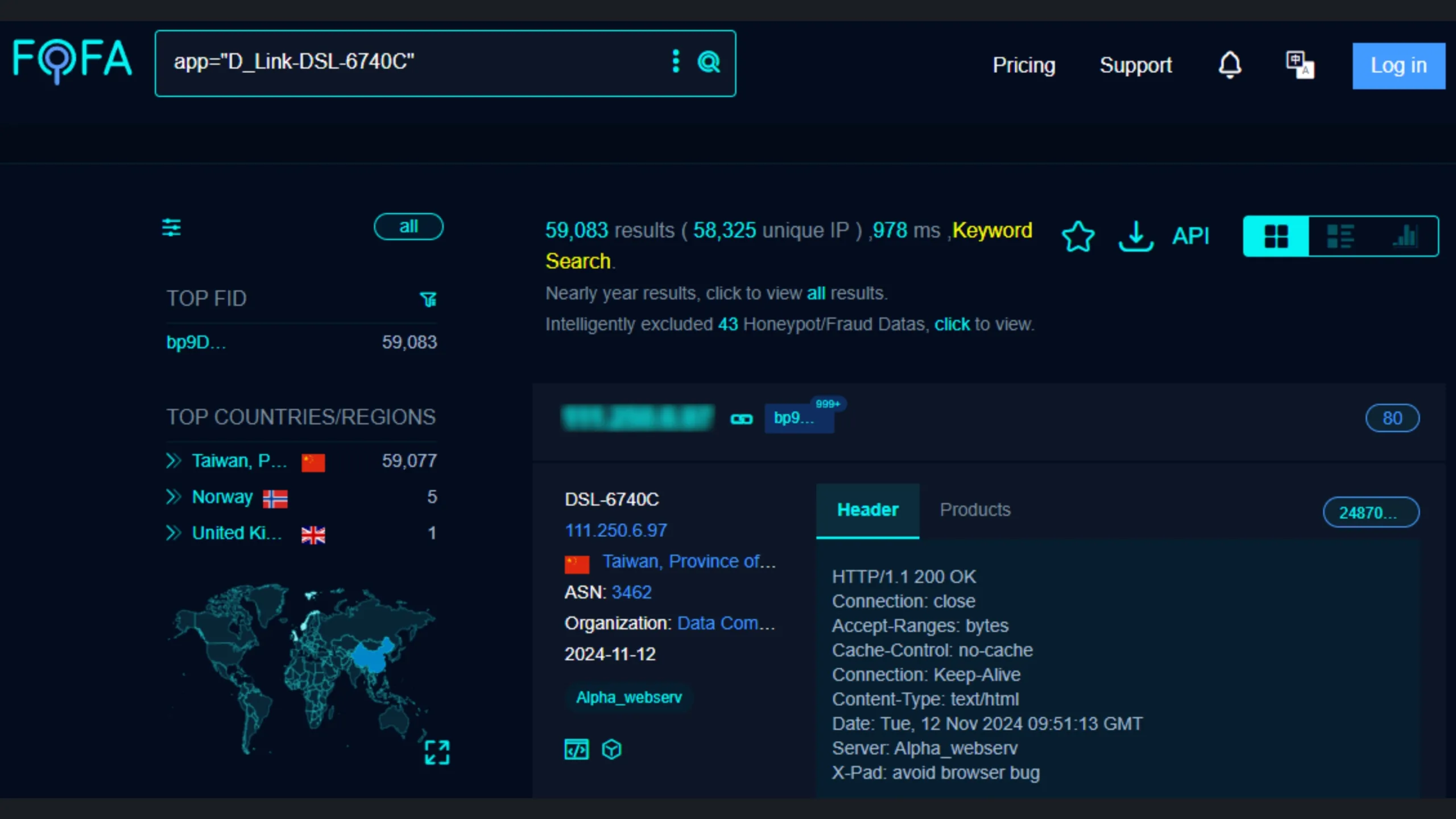Viewport: 1456px width, 819px height.
Task: Click United Kingdom flag icon
Action: (x=313, y=535)
